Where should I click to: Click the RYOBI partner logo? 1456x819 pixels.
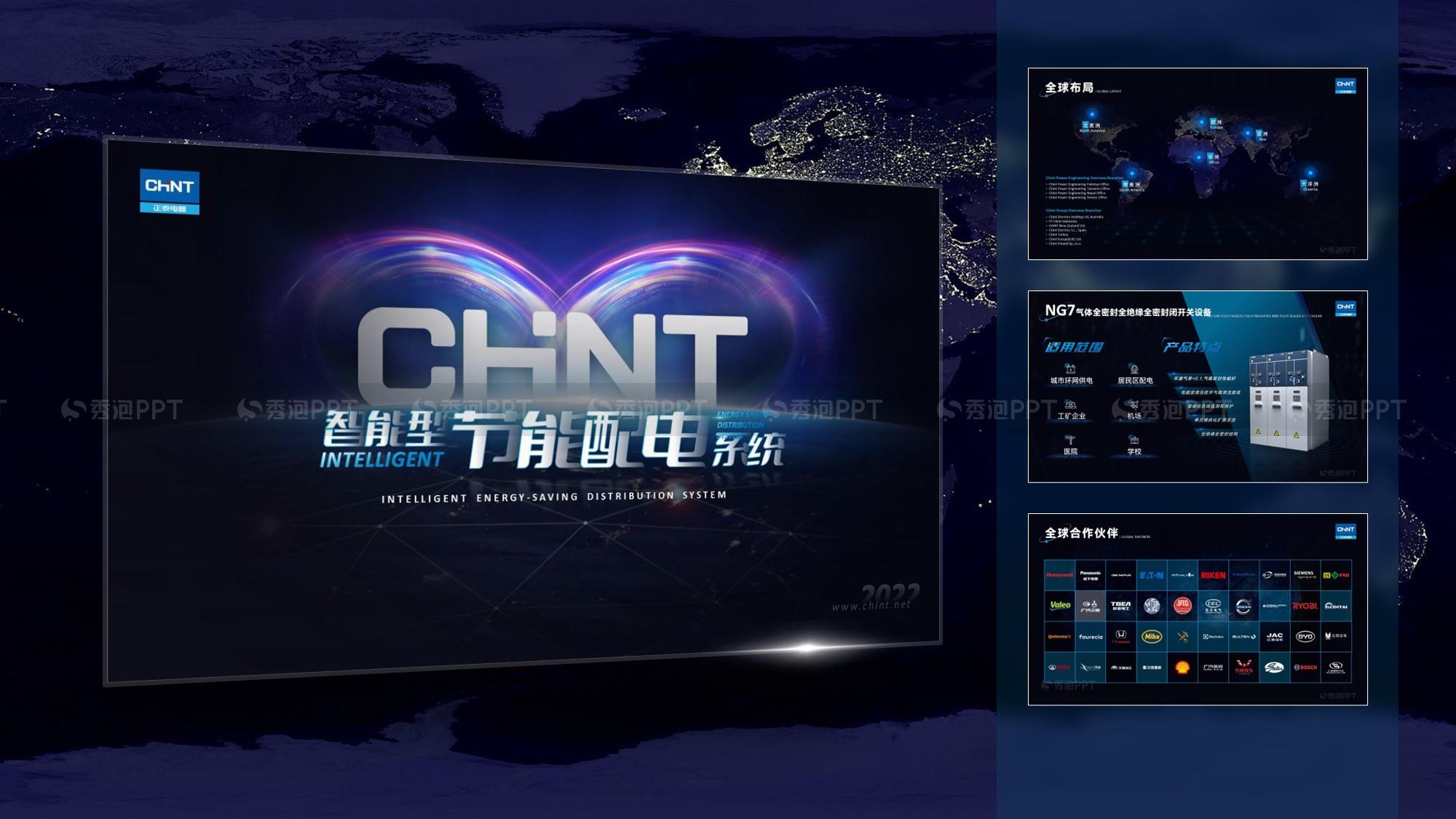[x=1305, y=606]
